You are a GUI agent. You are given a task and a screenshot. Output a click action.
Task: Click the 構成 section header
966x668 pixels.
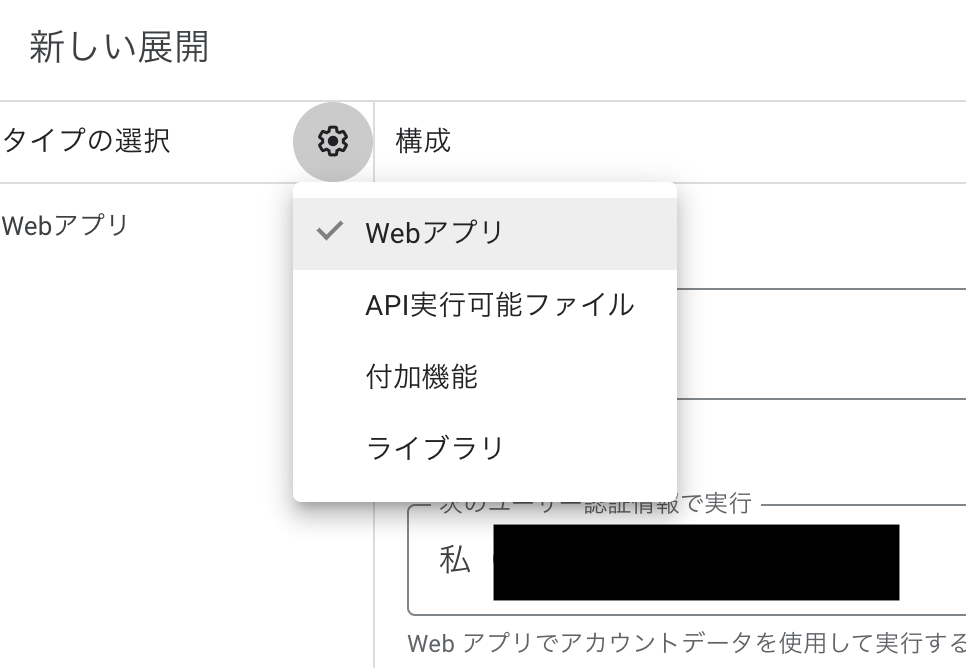[x=423, y=141]
